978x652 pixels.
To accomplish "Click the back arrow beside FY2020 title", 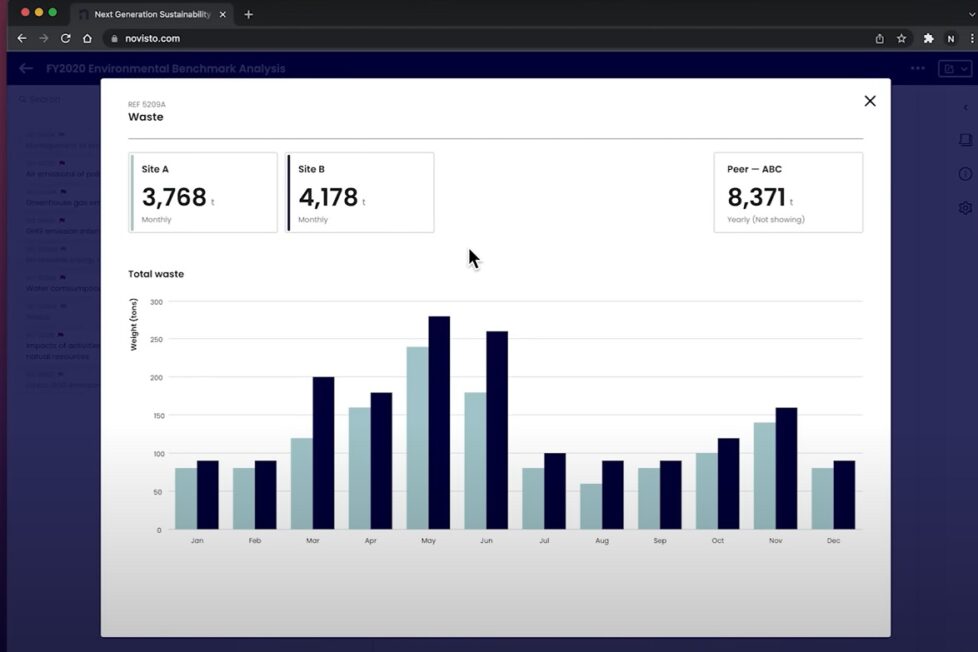I will (x=26, y=69).
